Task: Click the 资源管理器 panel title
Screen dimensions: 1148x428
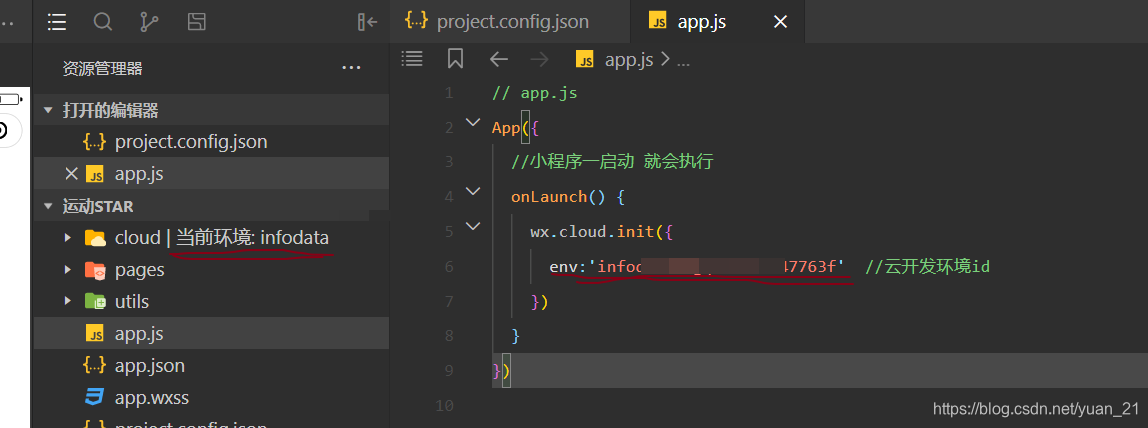Action: point(102,69)
